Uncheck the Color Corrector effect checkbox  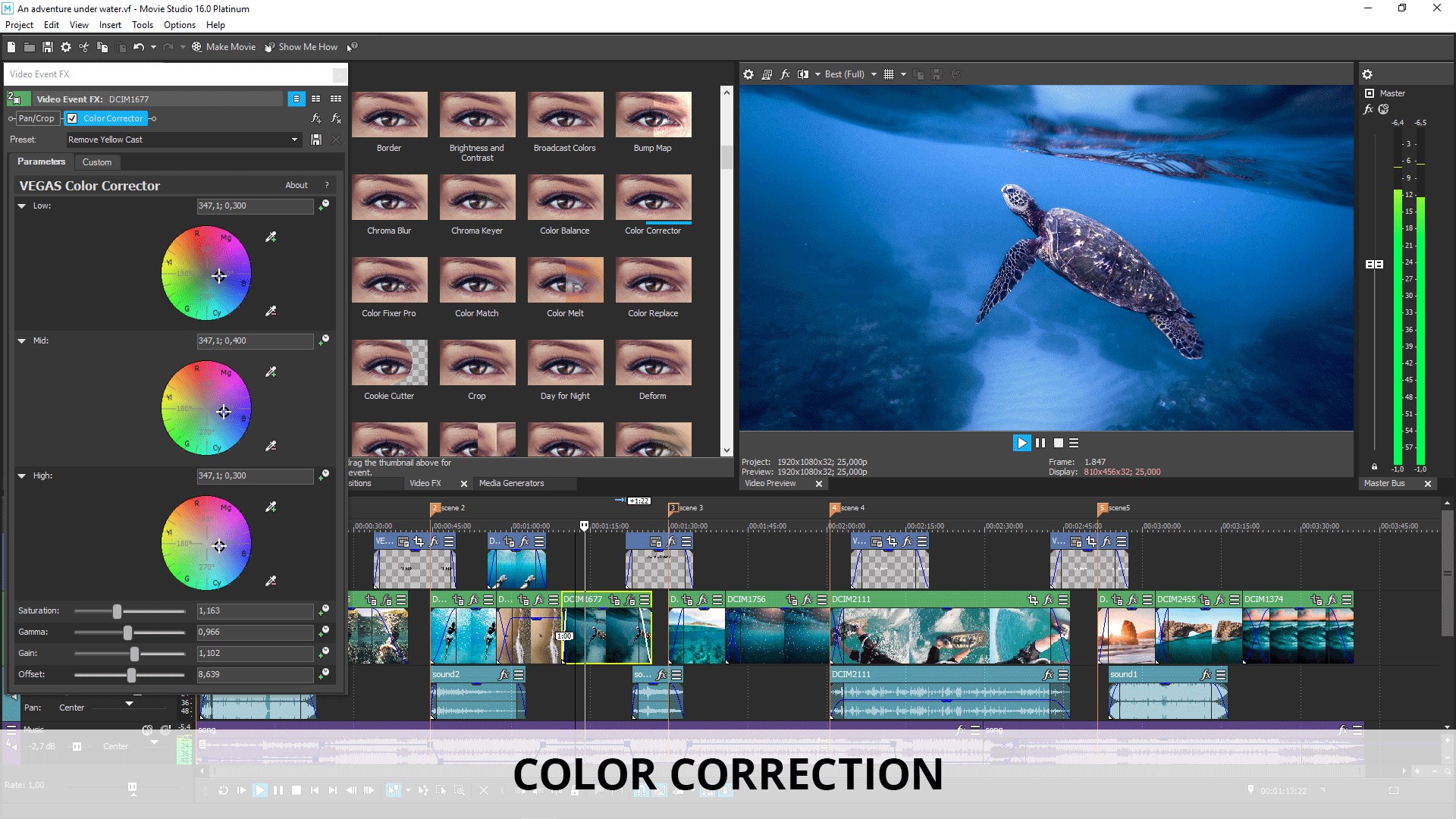(72, 118)
